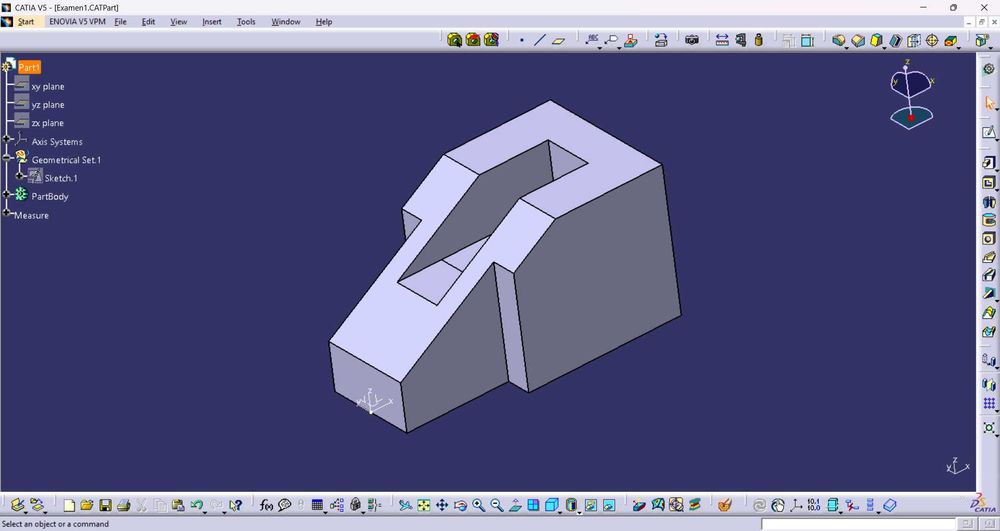Screen dimensions: 1000x531
Task: Click the Fly mode airplane icon
Action: point(405,506)
